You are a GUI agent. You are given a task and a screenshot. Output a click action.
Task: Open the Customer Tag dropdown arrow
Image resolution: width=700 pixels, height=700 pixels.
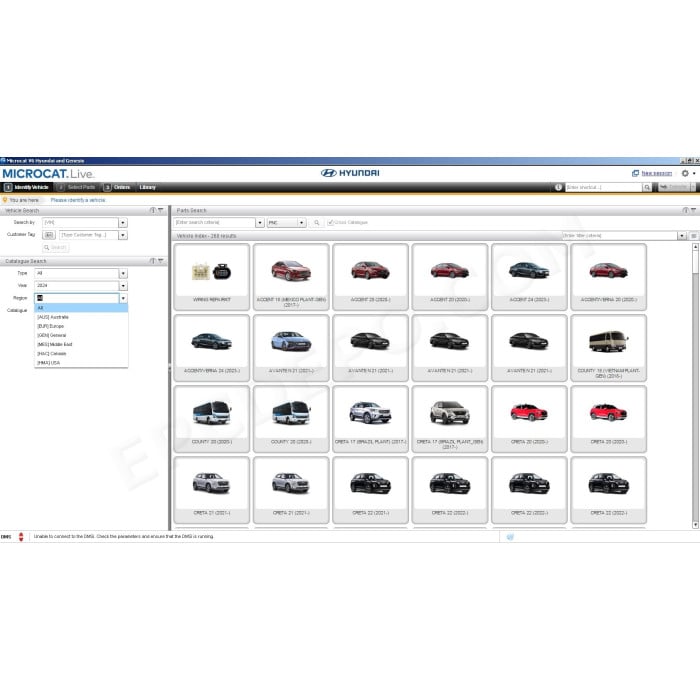(123, 235)
